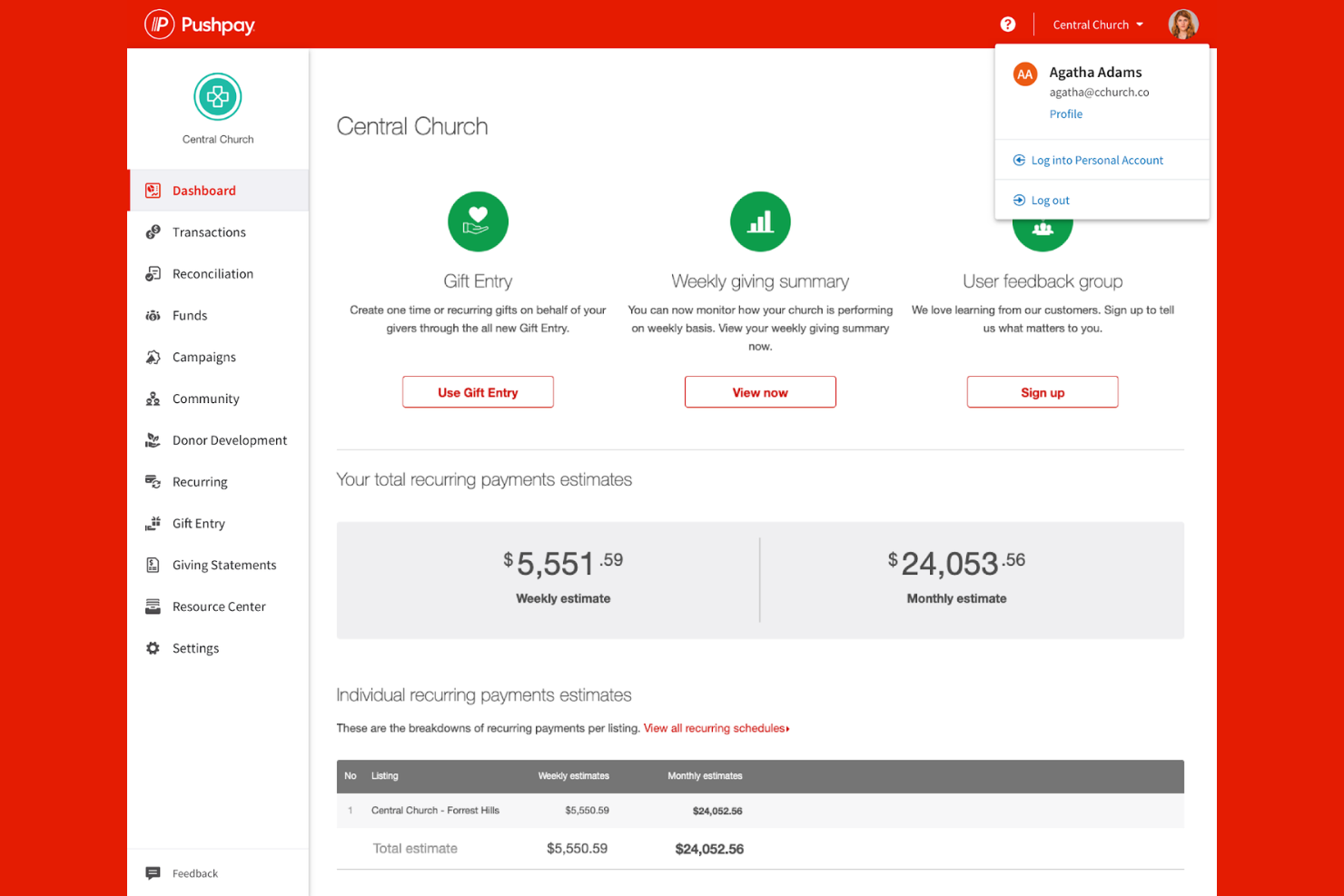This screenshot has height=896, width=1344.
Task: Open the Transactions section icon
Action: tap(153, 231)
